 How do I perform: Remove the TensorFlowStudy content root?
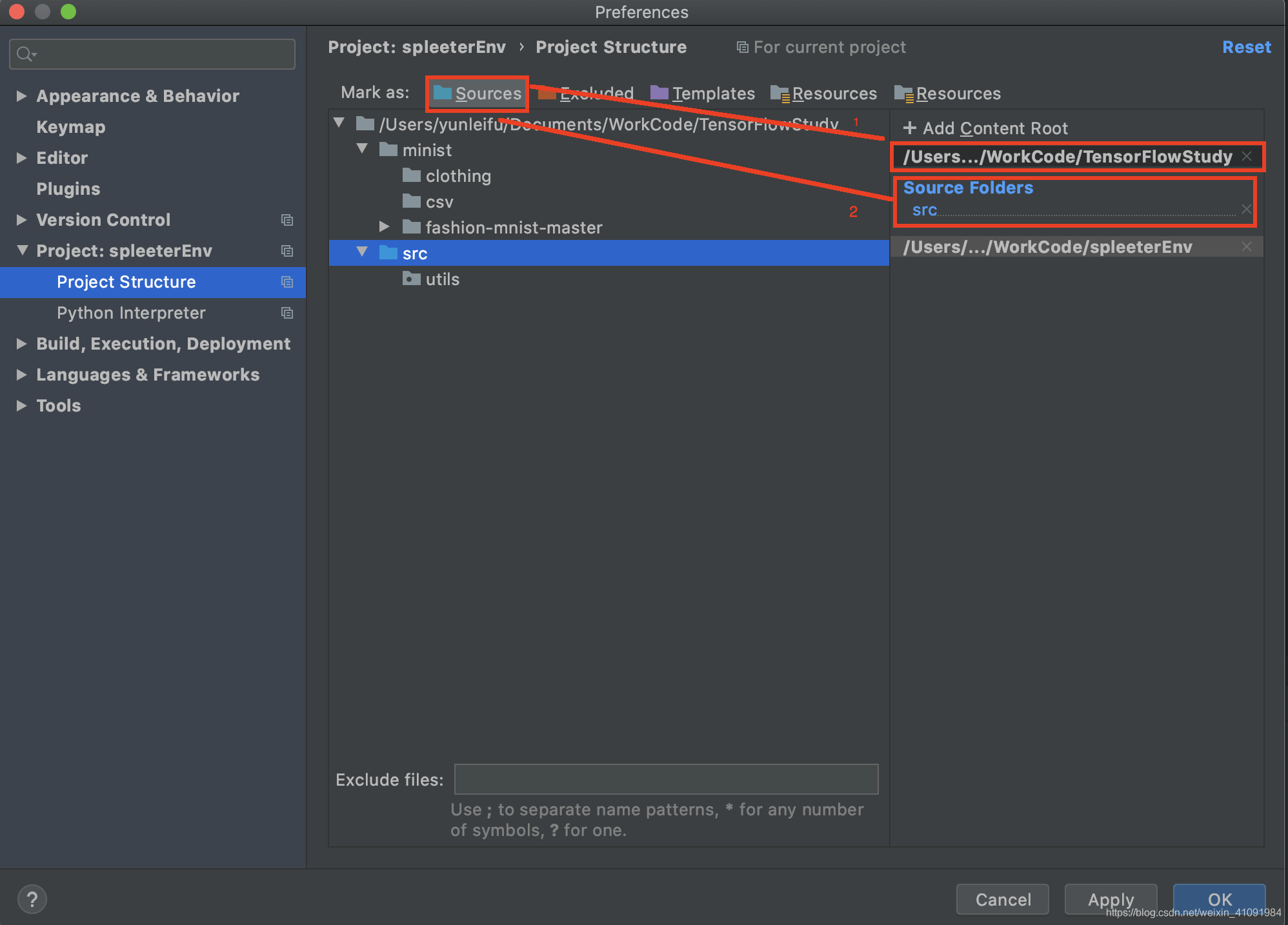tap(1247, 156)
